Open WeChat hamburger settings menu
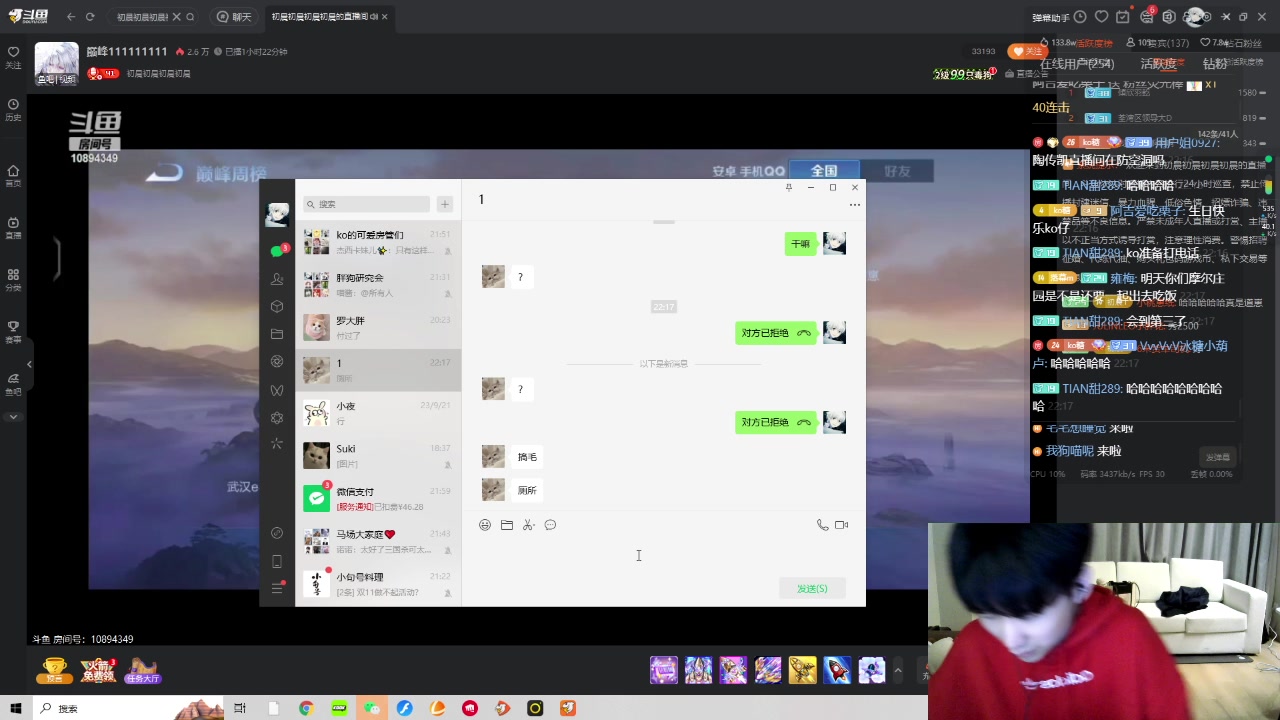Image resolution: width=1280 pixels, height=720 pixels. click(x=277, y=588)
